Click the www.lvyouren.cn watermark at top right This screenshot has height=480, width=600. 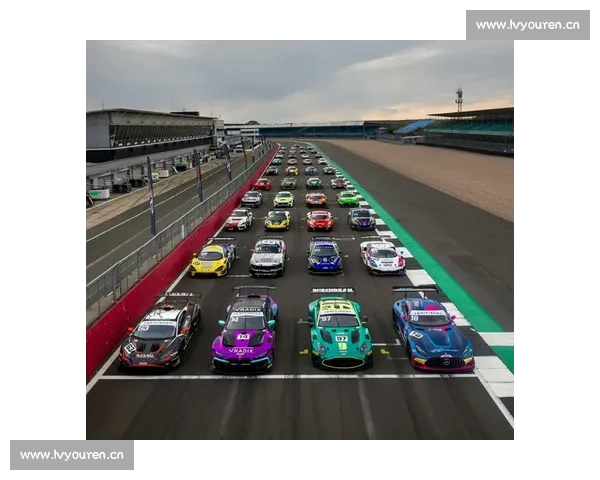point(527,24)
